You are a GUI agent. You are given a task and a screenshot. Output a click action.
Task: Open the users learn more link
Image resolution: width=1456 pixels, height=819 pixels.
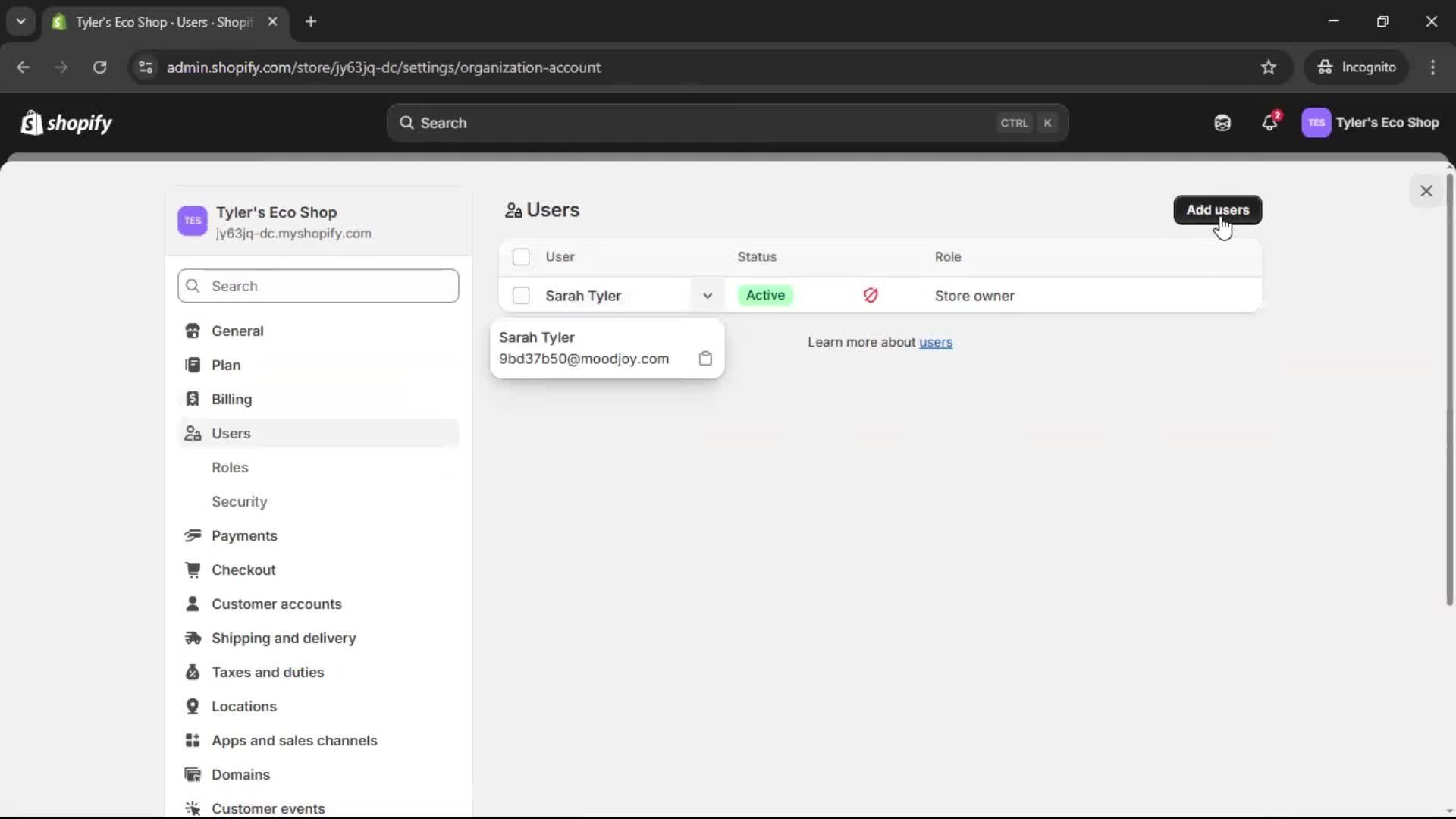click(x=936, y=342)
